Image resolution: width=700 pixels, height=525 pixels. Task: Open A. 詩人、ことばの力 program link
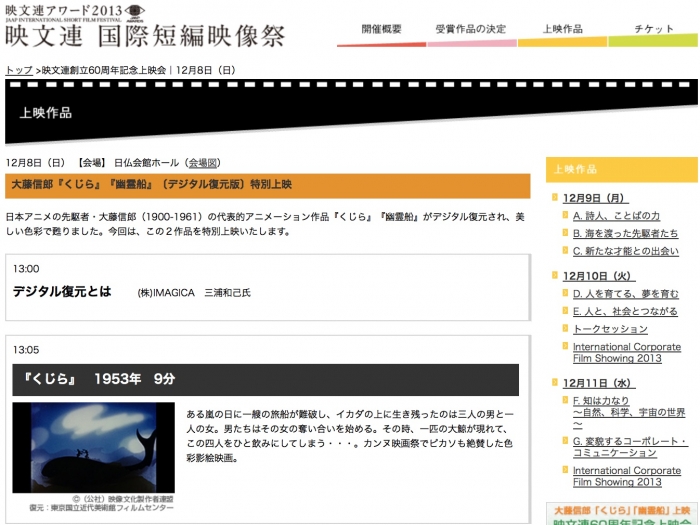coord(616,216)
